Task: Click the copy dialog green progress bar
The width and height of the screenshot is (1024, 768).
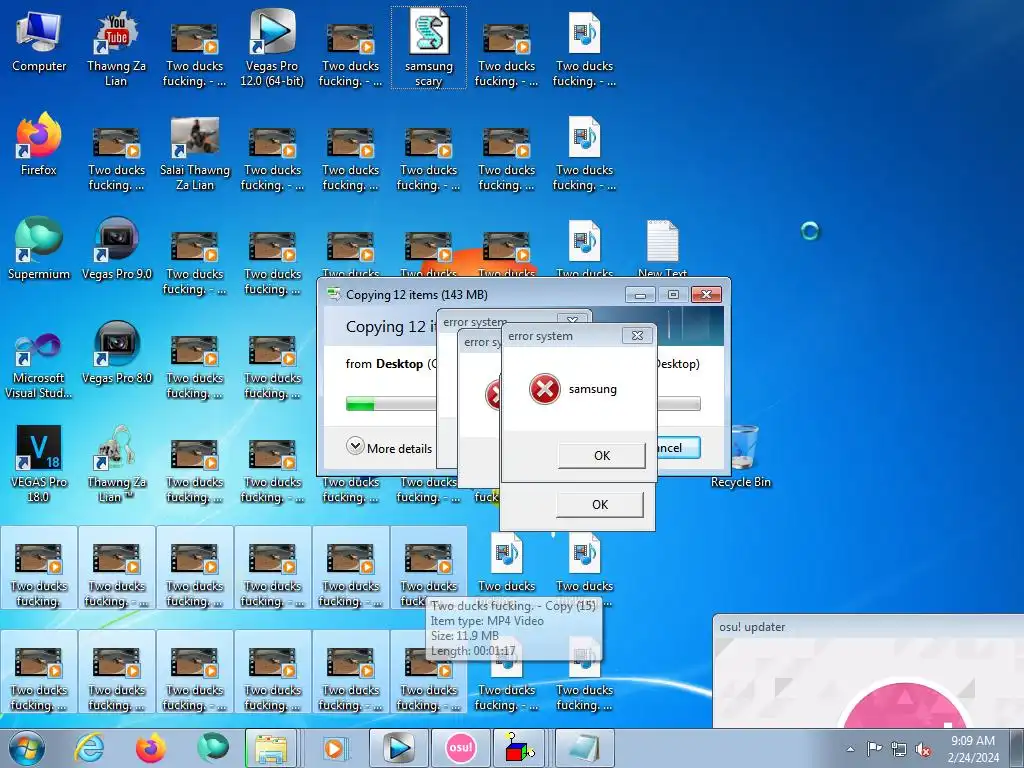Action: click(x=360, y=405)
